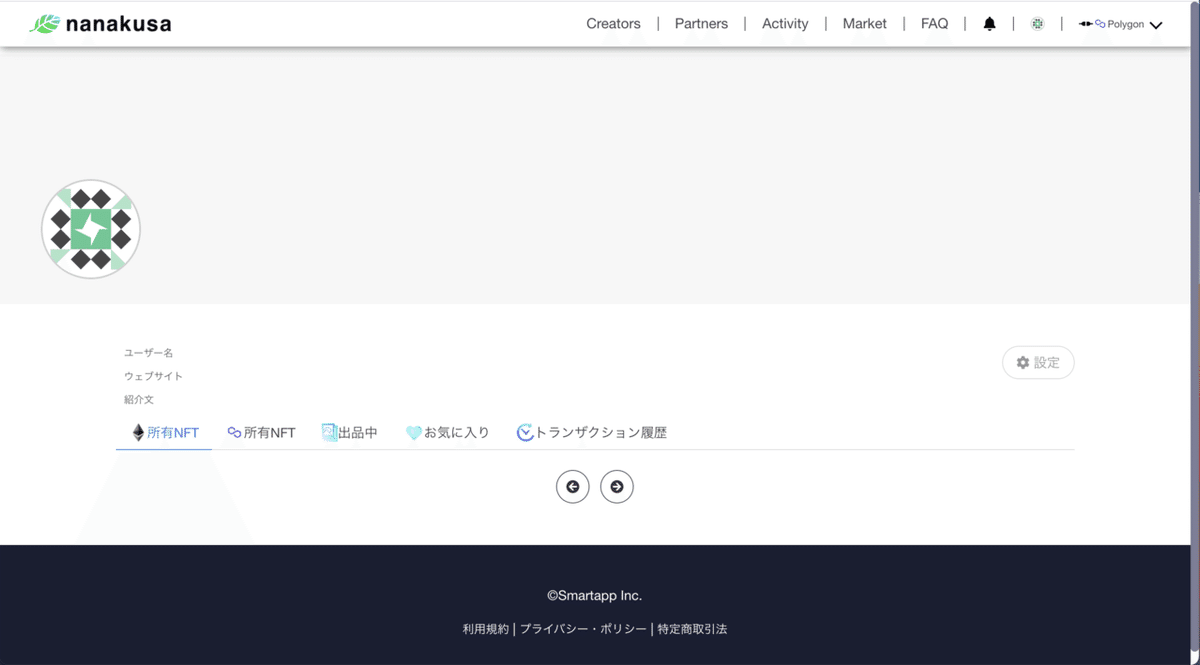Click the gear icon in the 設定 button
The width and height of the screenshot is (1200, 665).
point(1021,362)
